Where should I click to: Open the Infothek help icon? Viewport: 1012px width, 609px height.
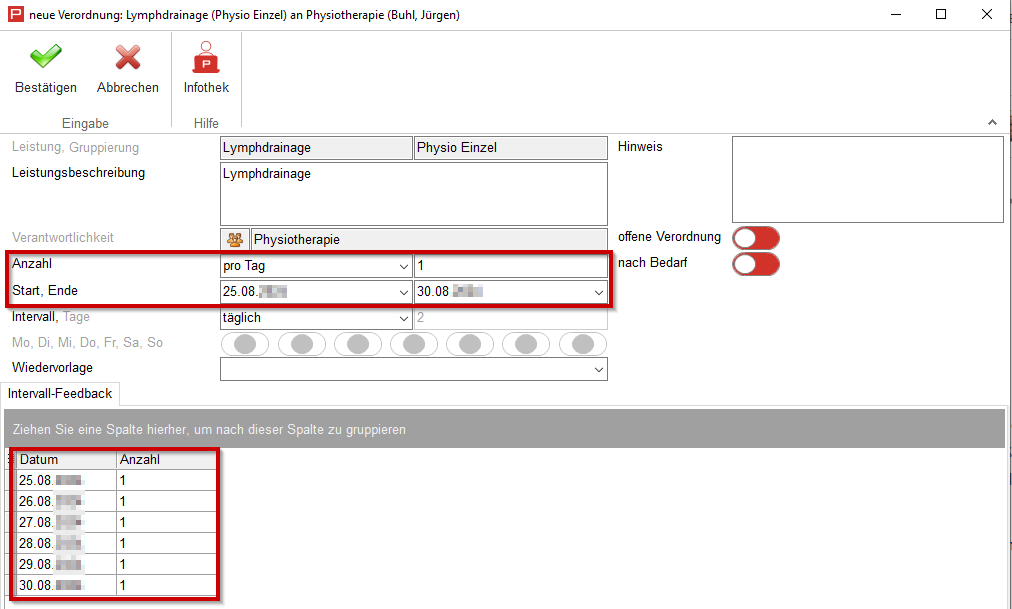pyautogui.click(x=206, y=57)
